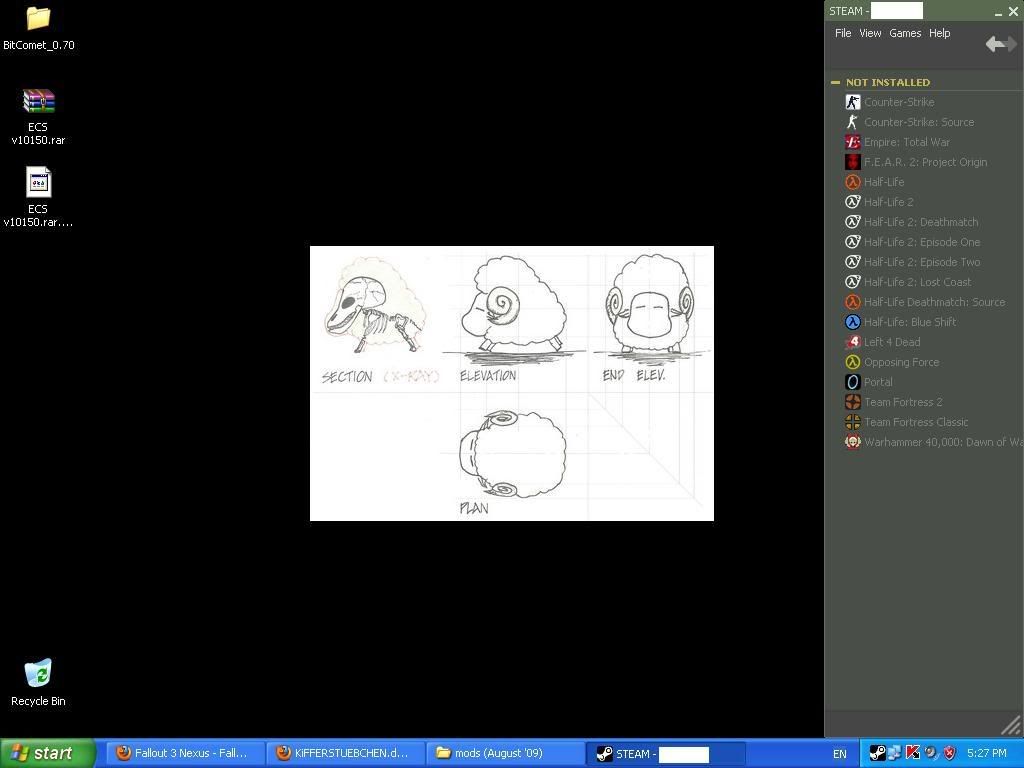1024x768 pixels.
Task: Click the Steam icon in the system tray
Action: click(x=877, y=753)
